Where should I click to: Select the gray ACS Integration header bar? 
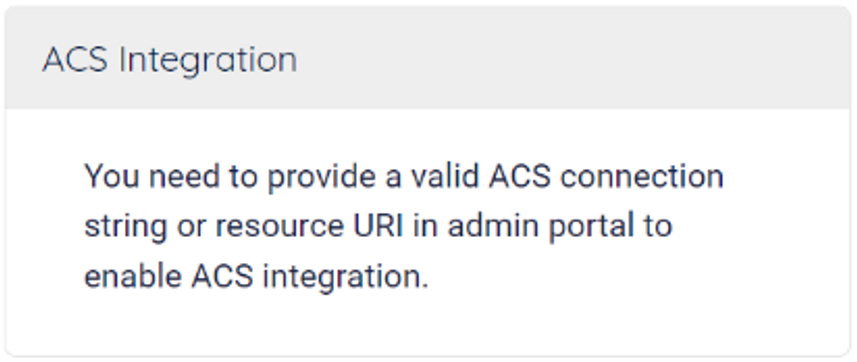(428, 57)
